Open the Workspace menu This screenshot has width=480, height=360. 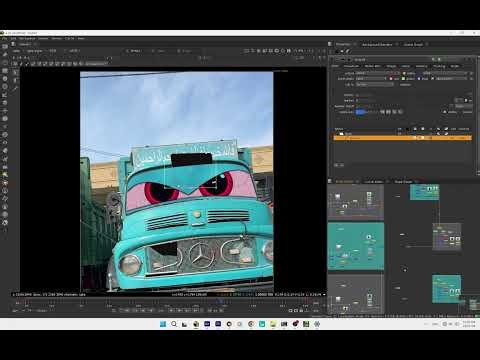(x=27, y=39)
